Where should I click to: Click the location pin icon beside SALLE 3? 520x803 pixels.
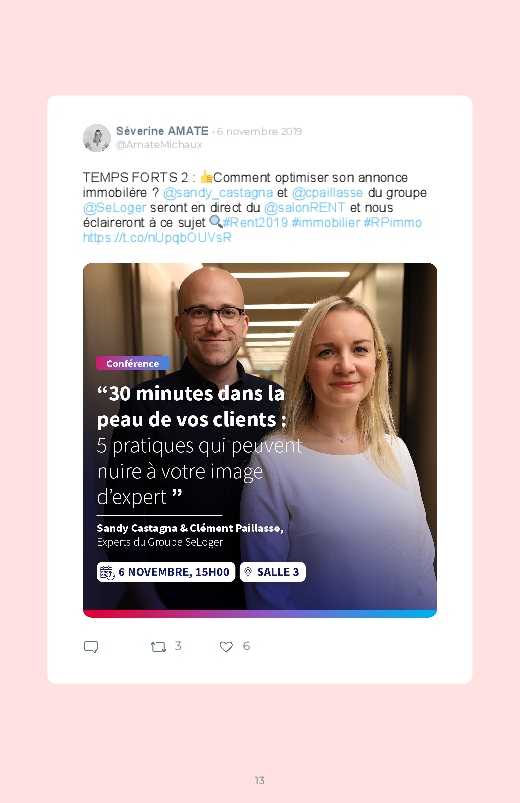point(248,572)
